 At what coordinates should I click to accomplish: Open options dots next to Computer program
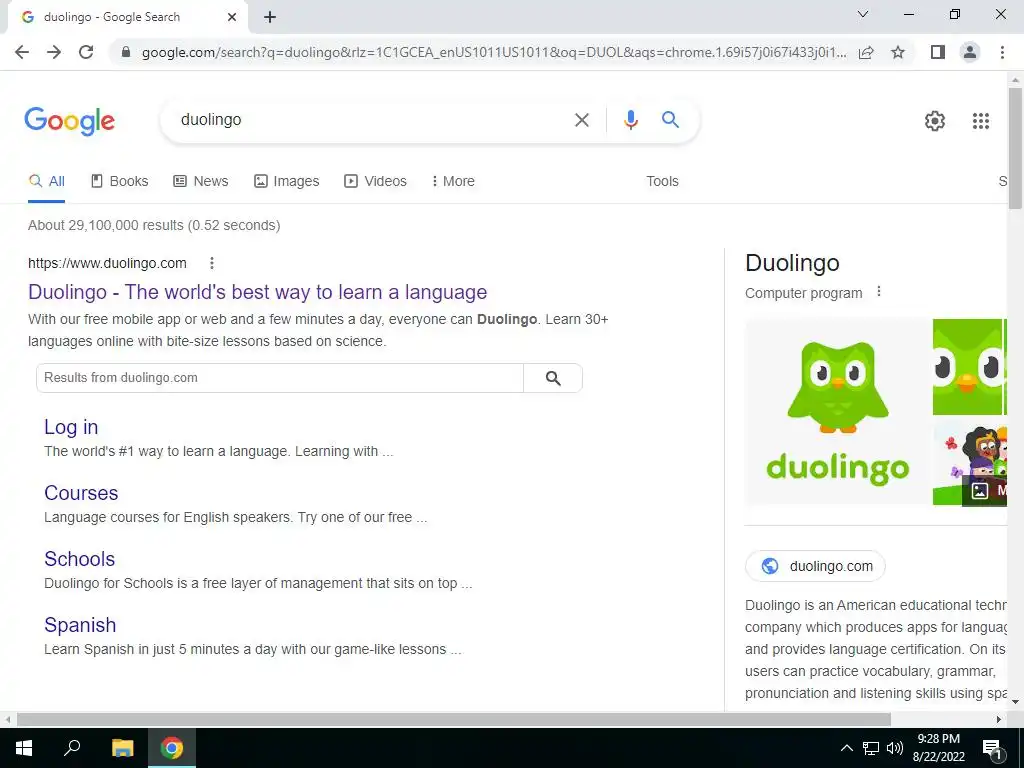[879, 291]
